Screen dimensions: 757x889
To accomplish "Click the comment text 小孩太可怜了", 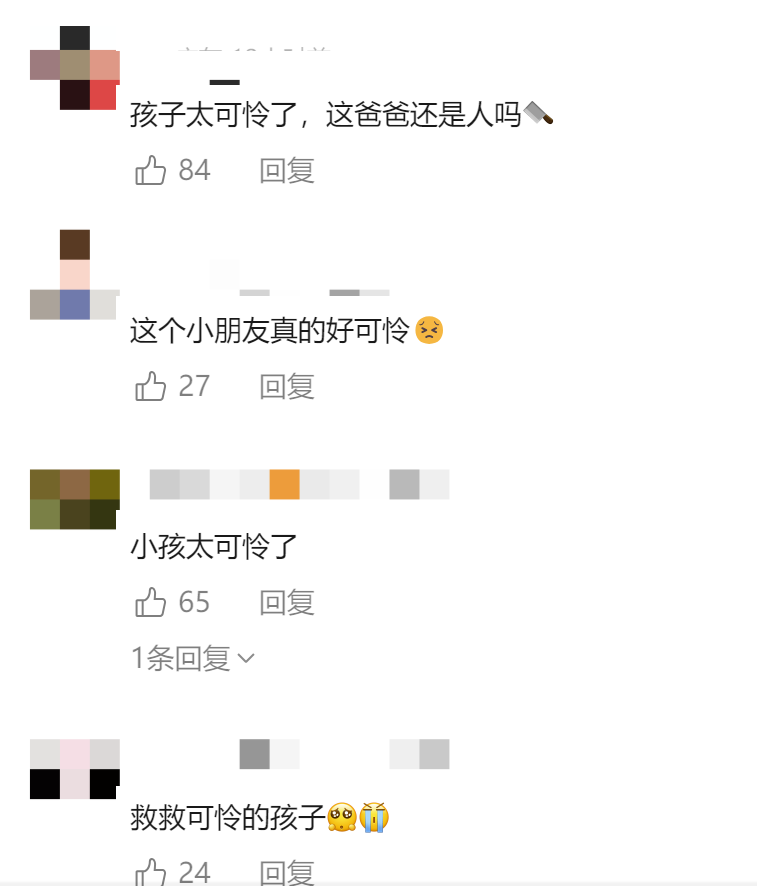I will 214,547.
